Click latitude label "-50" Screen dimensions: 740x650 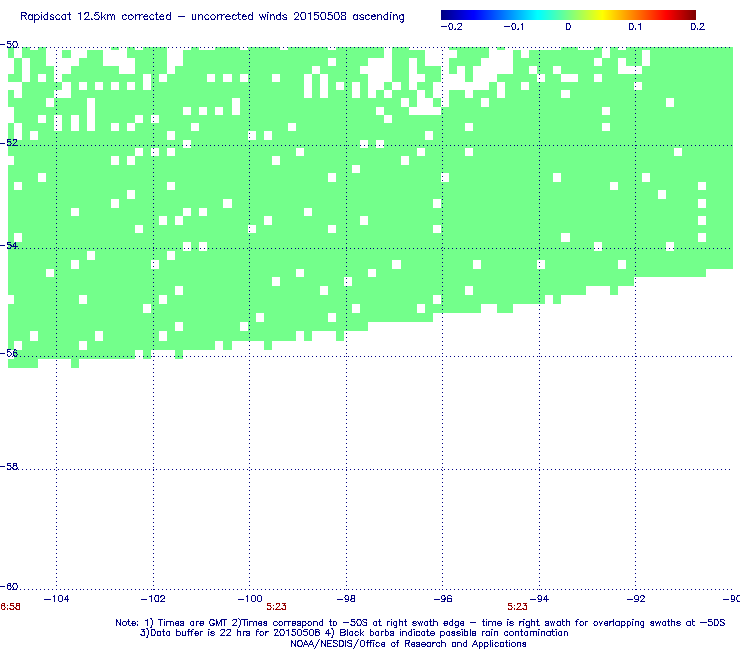coord(9,45)
